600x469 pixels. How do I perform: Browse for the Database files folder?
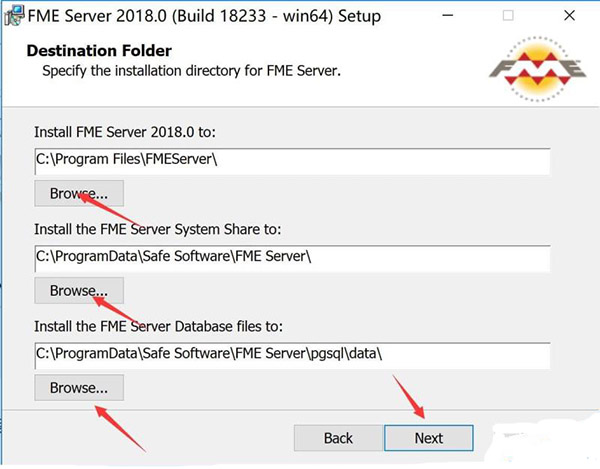(x=79, y=387)
